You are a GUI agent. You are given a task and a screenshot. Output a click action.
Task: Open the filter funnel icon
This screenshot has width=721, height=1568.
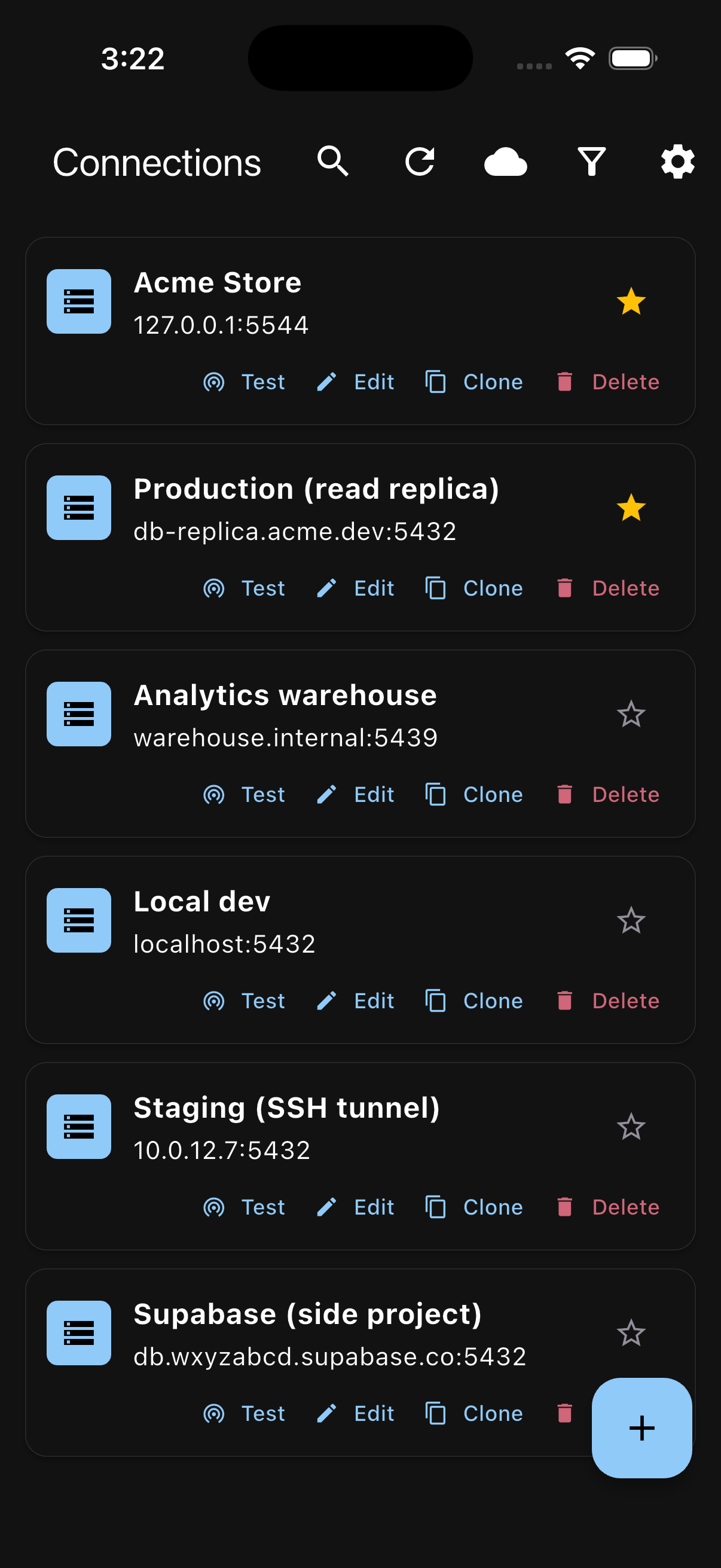(x=591, y=162)
